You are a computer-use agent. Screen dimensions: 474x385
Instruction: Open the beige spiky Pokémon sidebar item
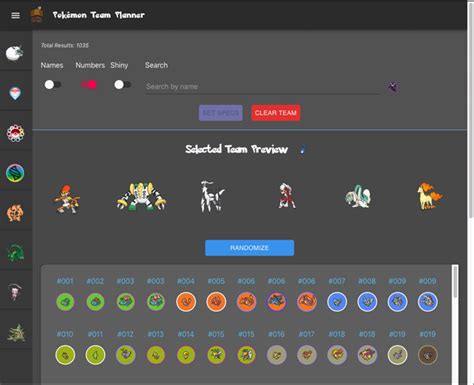16,333
